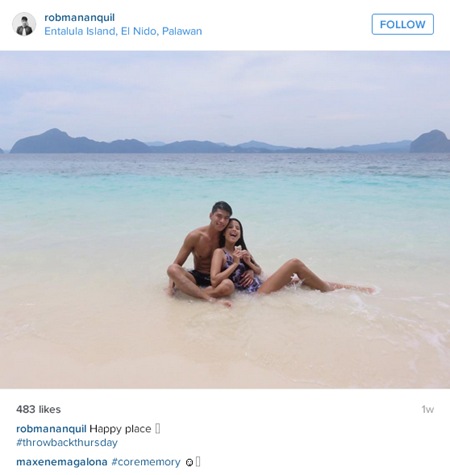
Task: Click the 1w post timestamp
Action: 428,409
